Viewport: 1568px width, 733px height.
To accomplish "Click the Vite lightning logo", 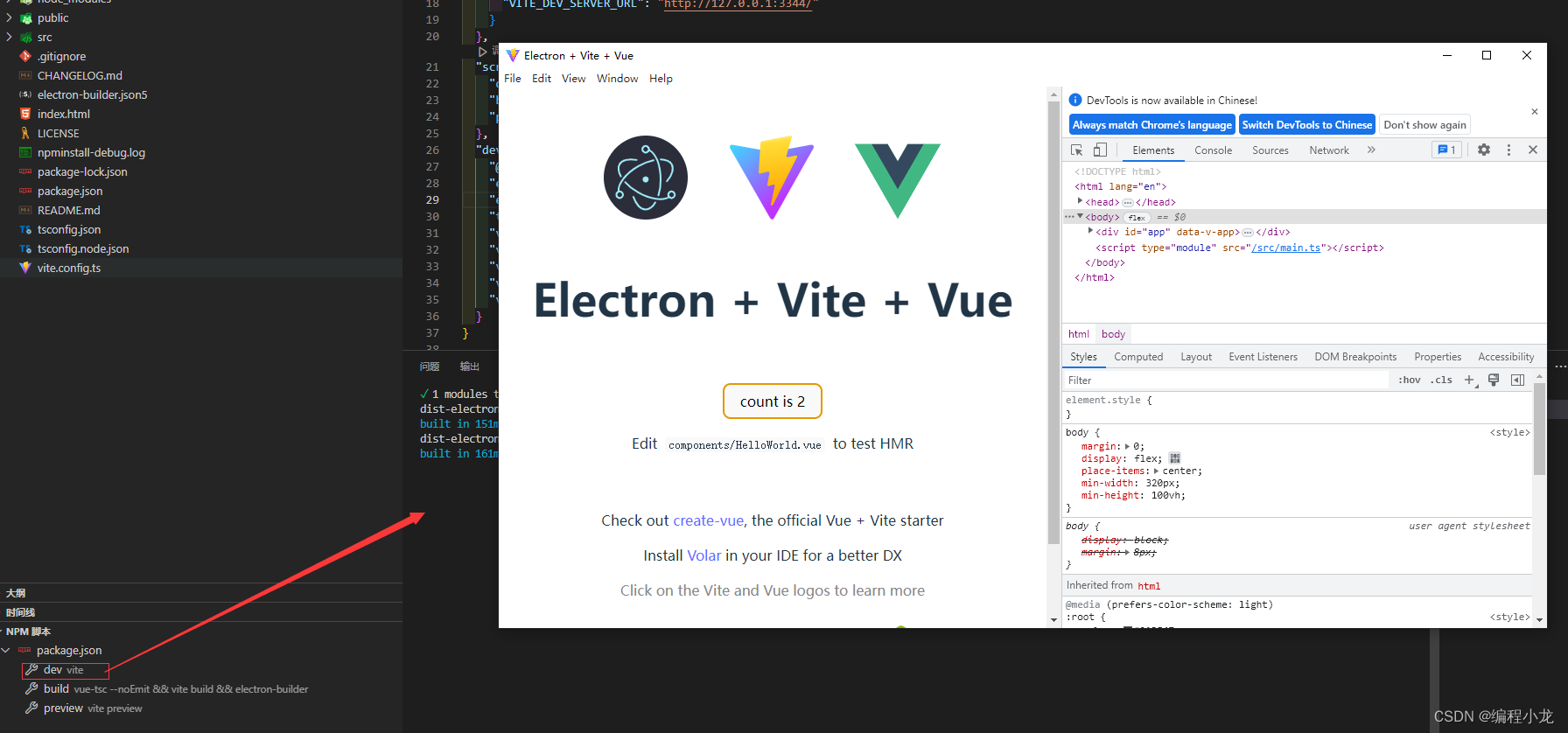I will 772,178.
